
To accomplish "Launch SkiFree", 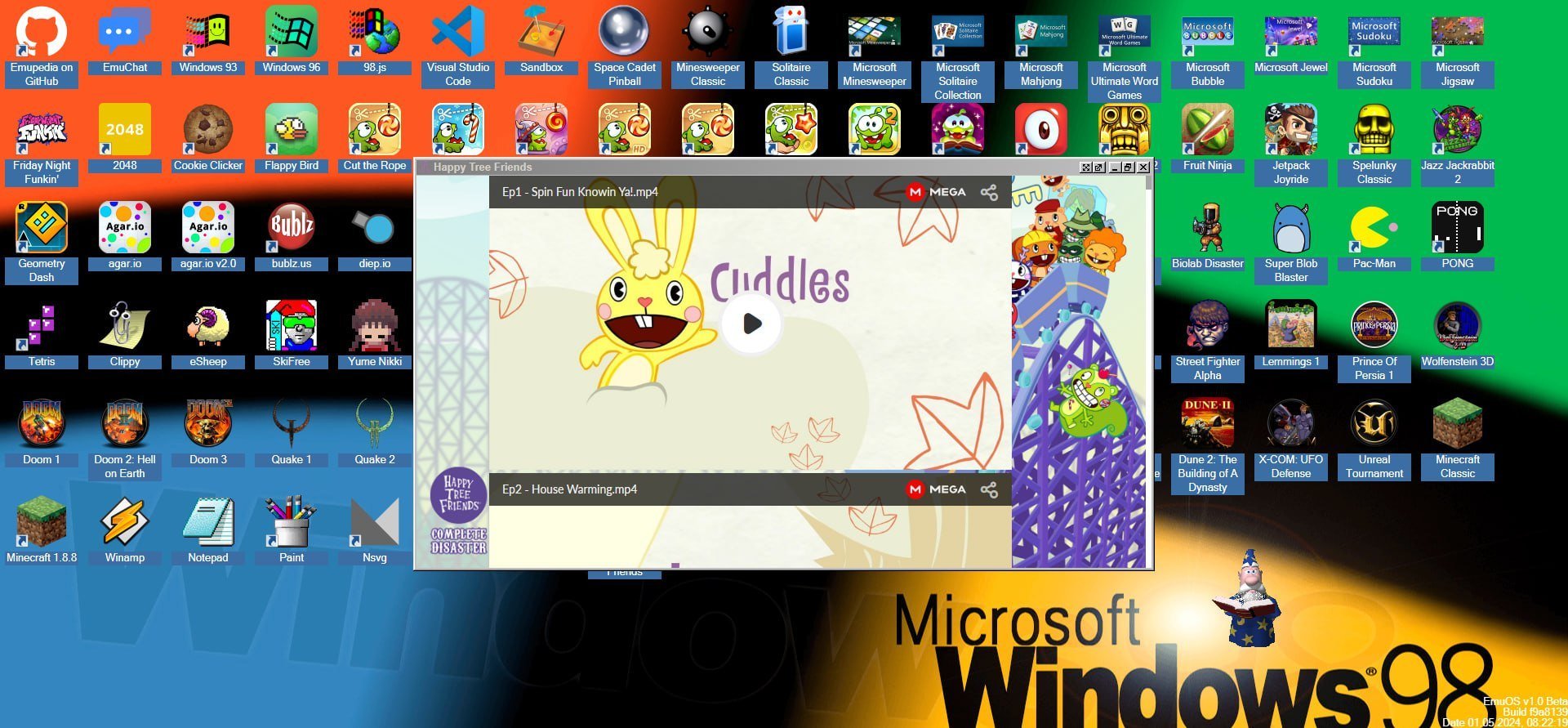I will click(292, 333).
